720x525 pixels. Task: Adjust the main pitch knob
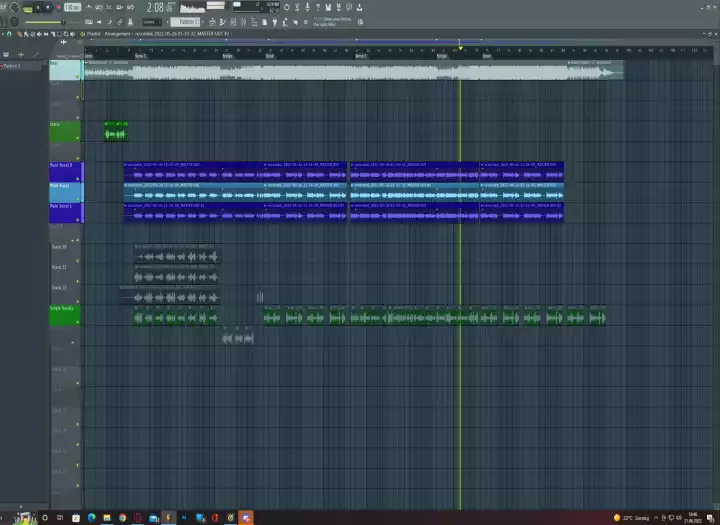tap(14, 22)
